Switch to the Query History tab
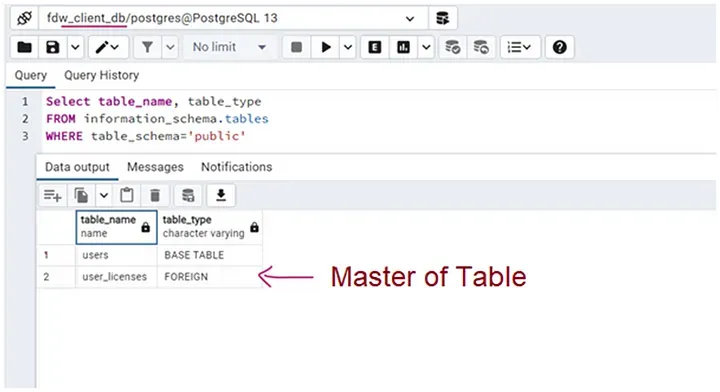 pyautogui.click(x=101, y=75)
